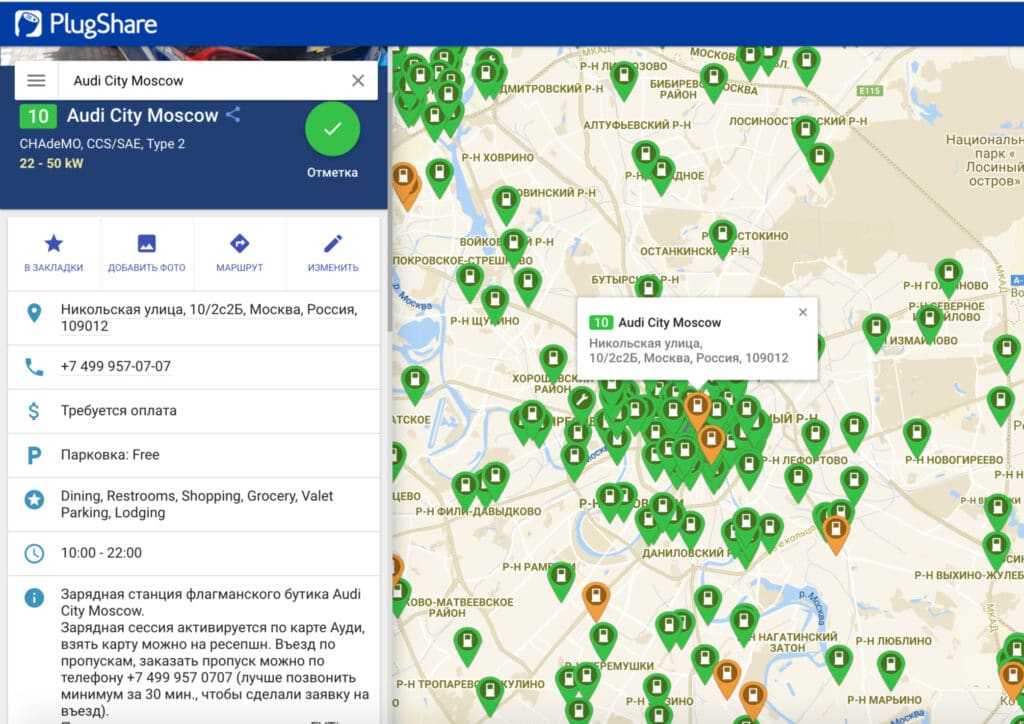Check in with the green Отметка button
This screenshot has height=724, width=1024.
pyautogui.click(x=332, y=129)
